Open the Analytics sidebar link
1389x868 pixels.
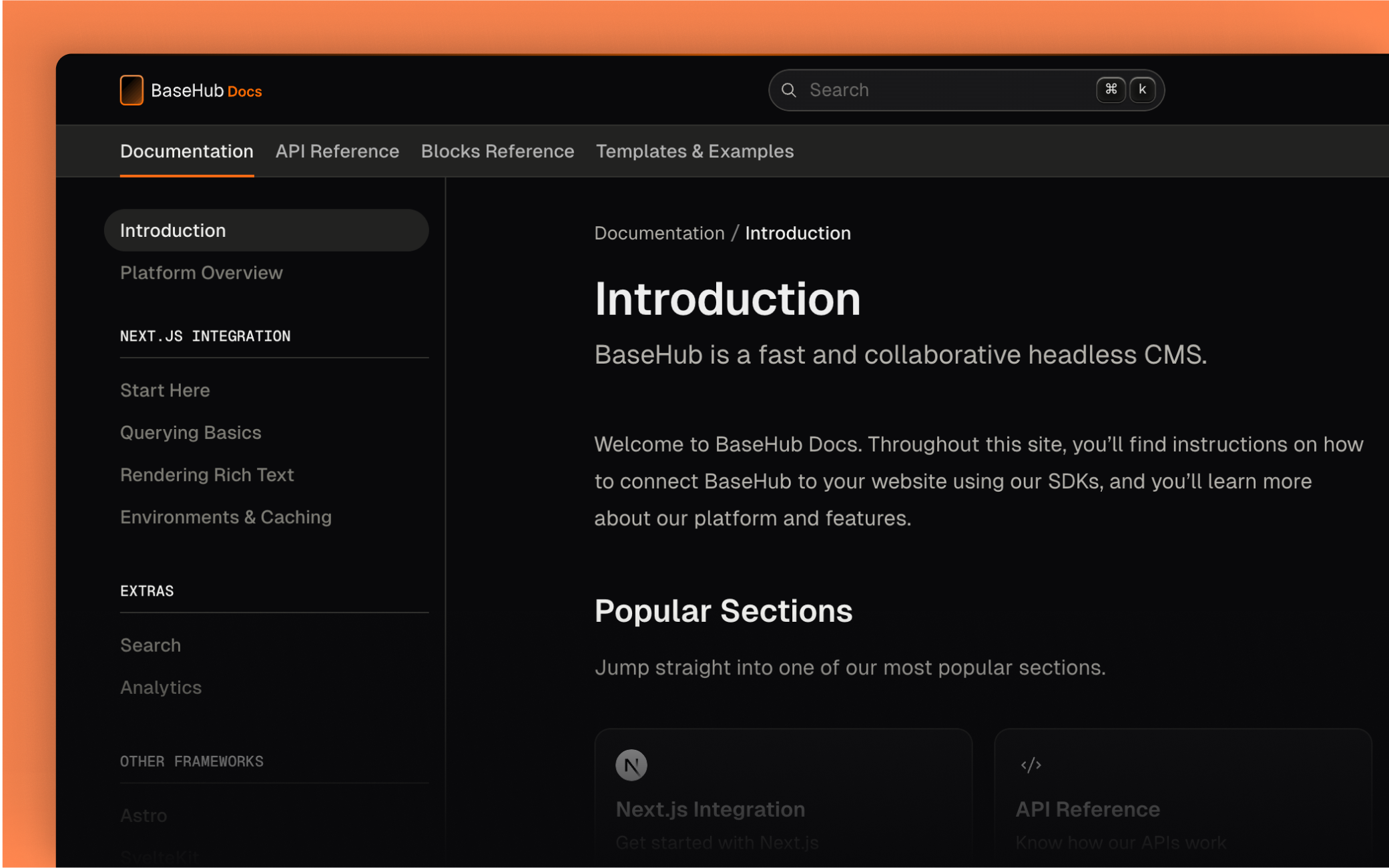[161, 687]
